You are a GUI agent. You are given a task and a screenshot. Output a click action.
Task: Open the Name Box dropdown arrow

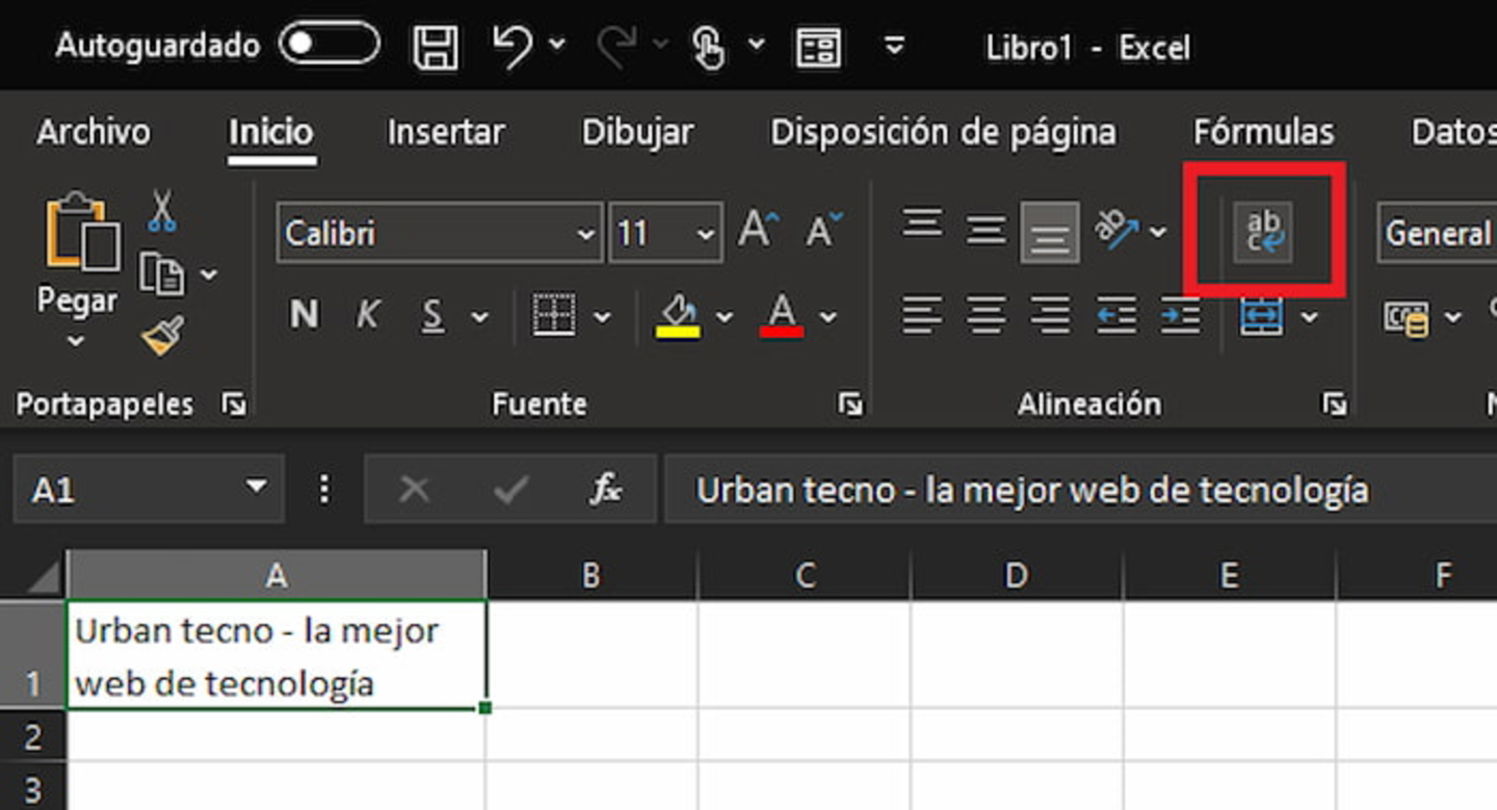pyautogui.click(x=257, y=487)
